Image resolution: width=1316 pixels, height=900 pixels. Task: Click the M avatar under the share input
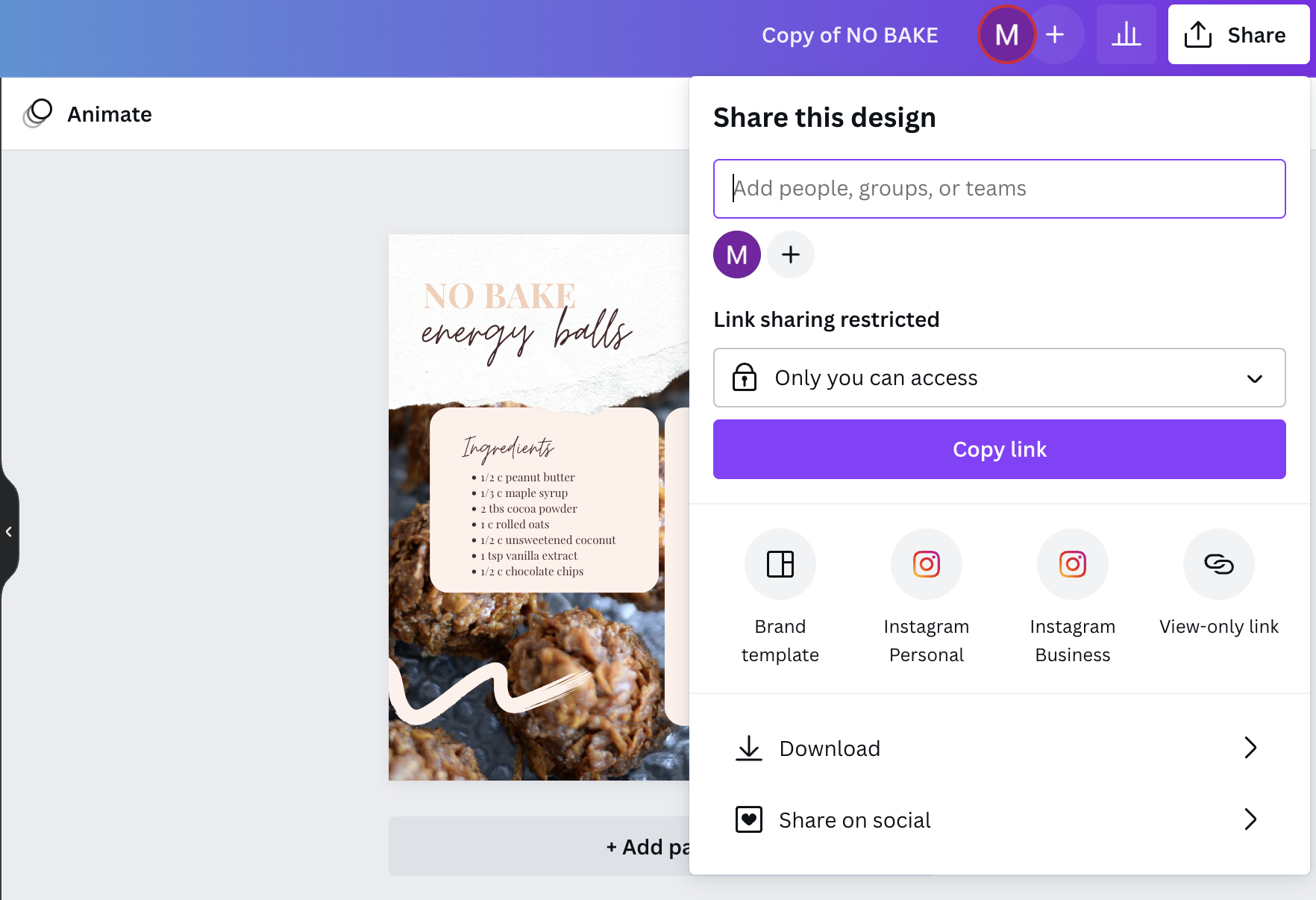[x=736, y=254]
